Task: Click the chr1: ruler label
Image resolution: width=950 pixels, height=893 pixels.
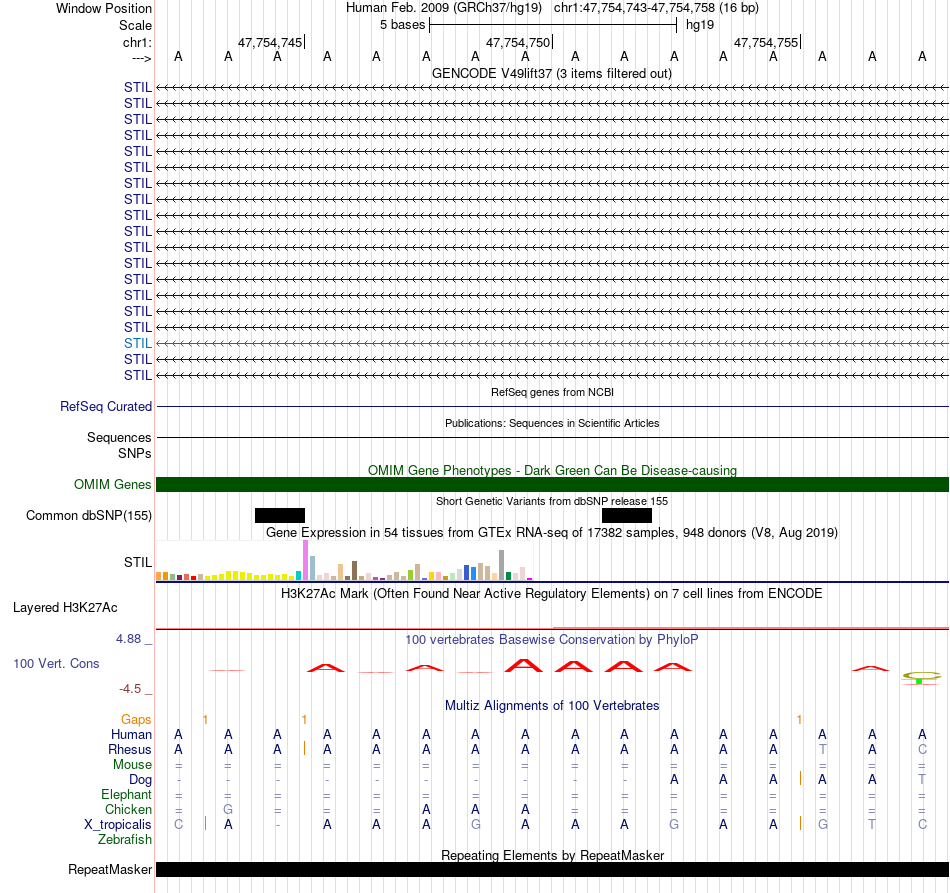Action: click(x=137, y=42)
